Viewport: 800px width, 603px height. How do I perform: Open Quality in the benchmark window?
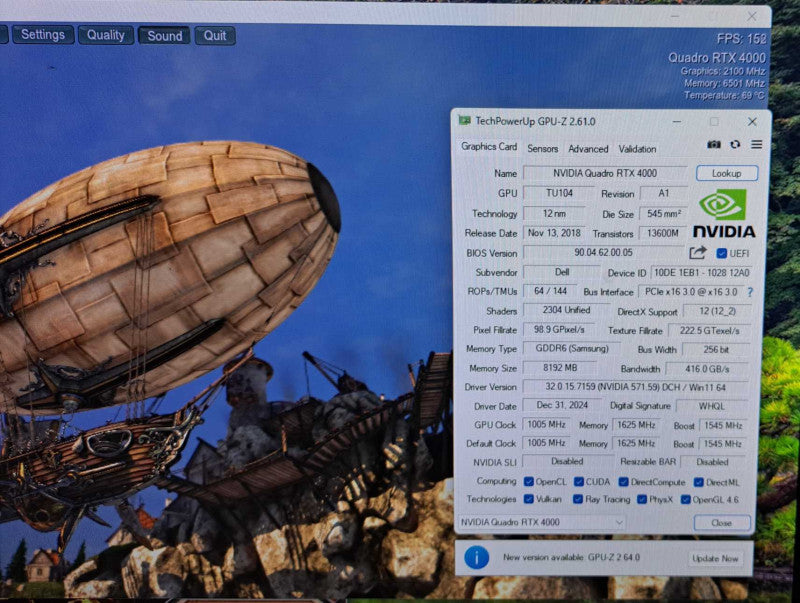click(106, 35)
